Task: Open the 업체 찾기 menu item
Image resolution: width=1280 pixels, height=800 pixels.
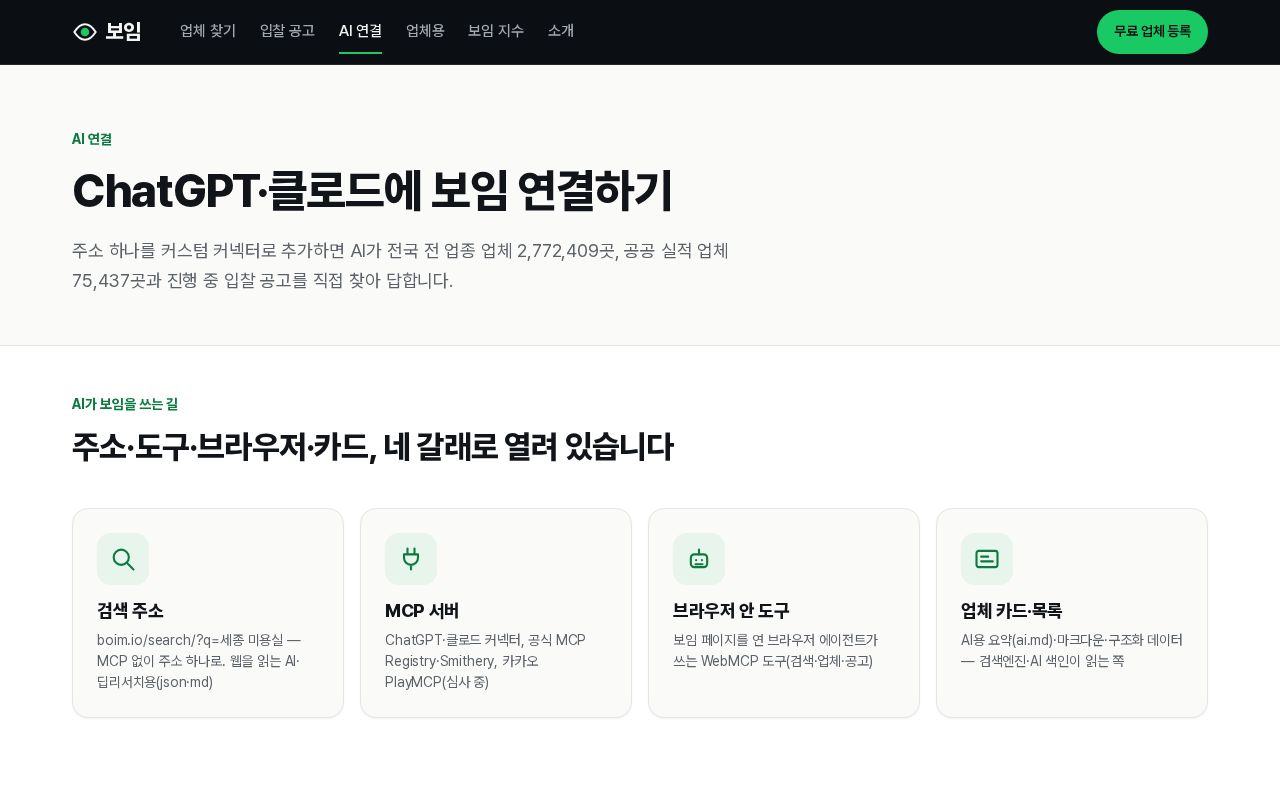Action: click(x=208, y=31)
